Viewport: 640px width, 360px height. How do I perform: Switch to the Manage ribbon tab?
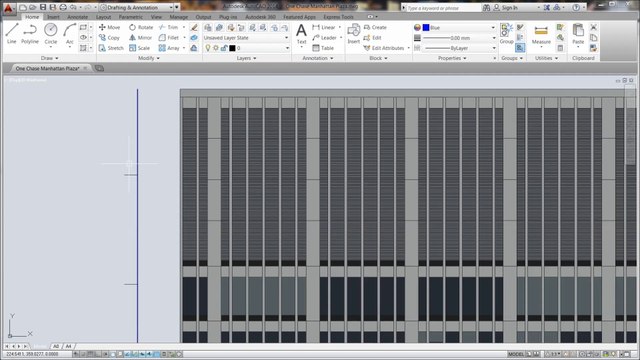(x=179, y=17)
